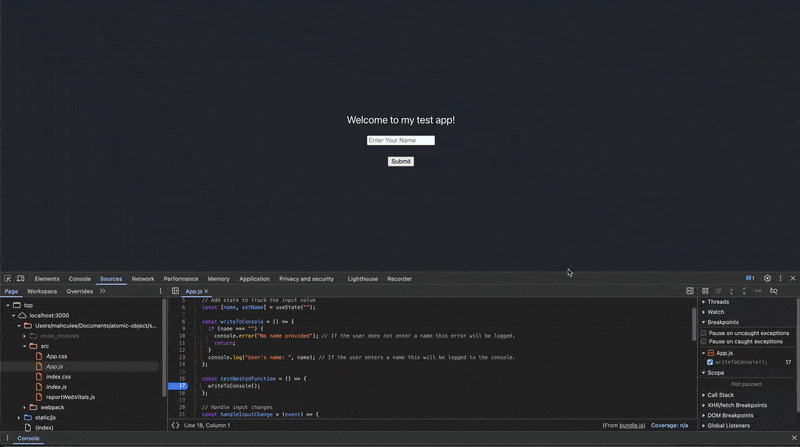Click the deactivate breakpoints icon

773,291
